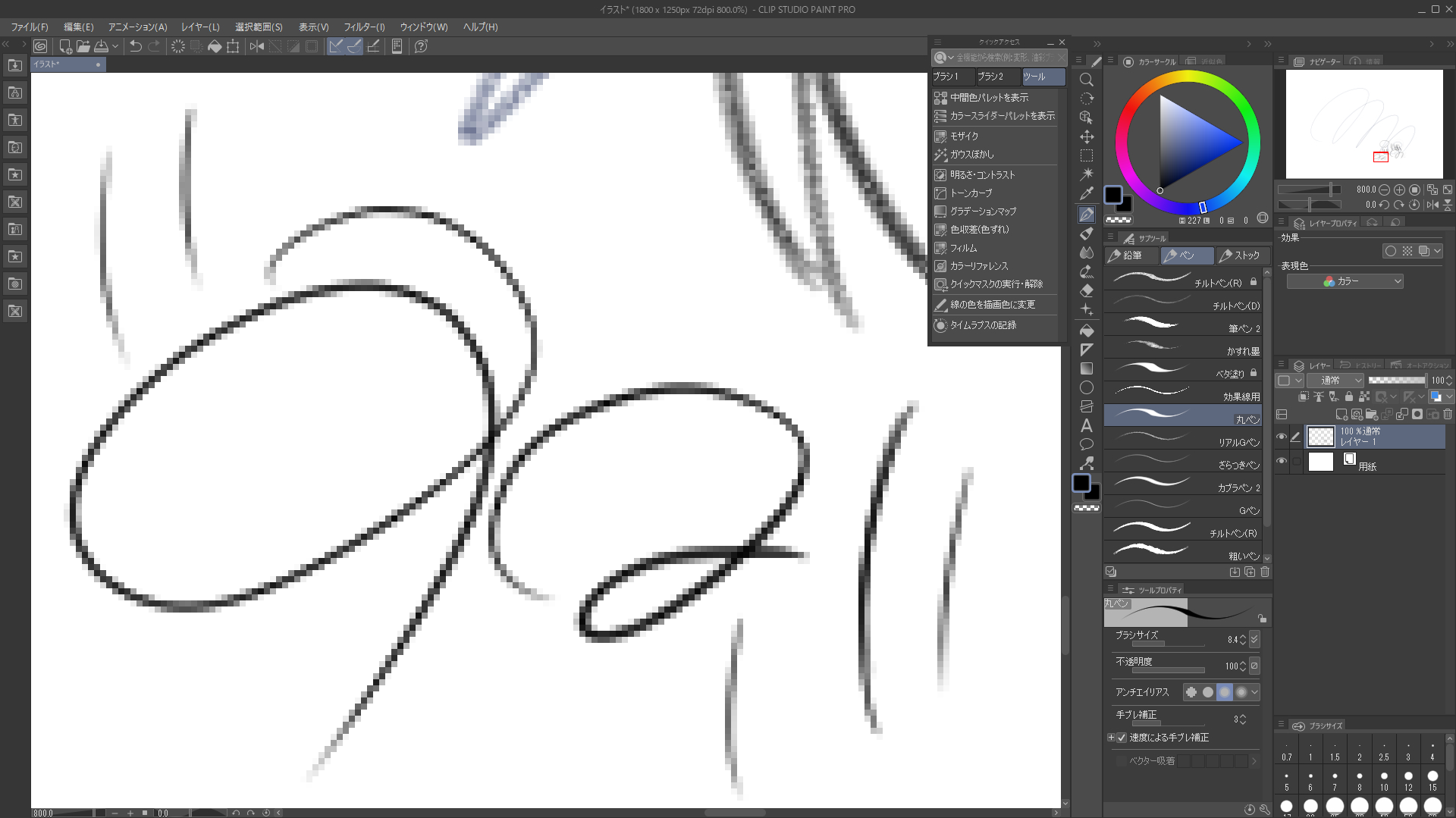Expand the anti-aliasing options dropdown
The height and width of the screenshot is (818, 1456).
1254,692
